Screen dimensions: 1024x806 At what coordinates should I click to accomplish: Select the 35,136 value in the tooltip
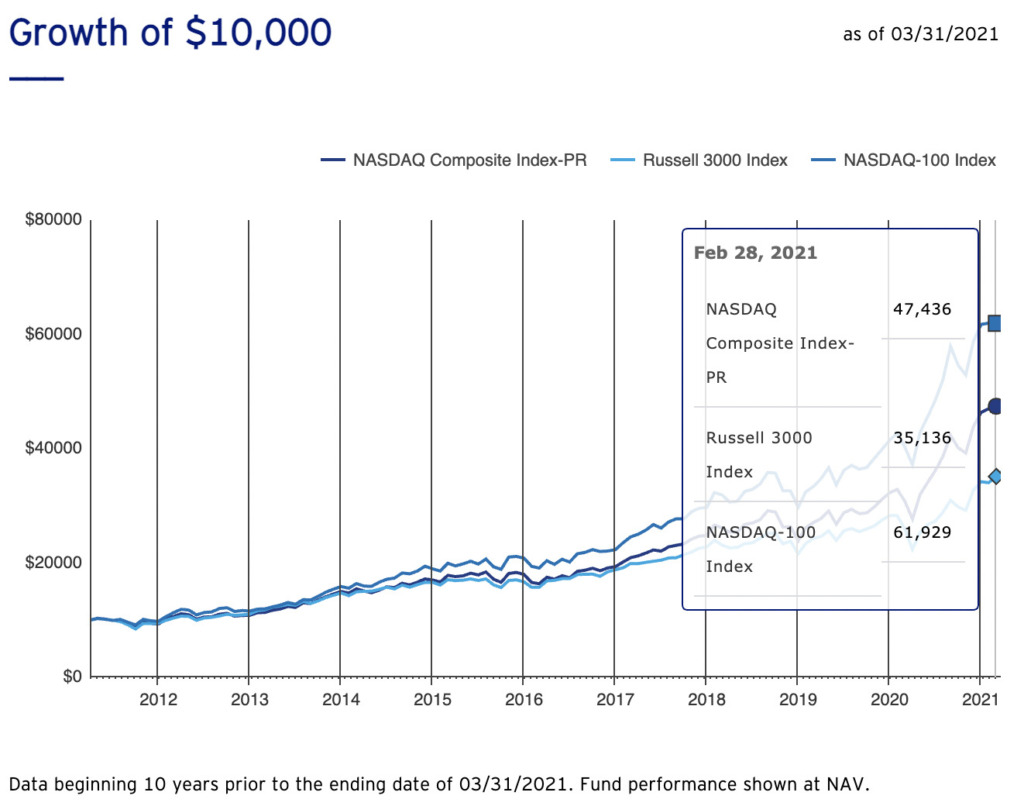(921, 438)
